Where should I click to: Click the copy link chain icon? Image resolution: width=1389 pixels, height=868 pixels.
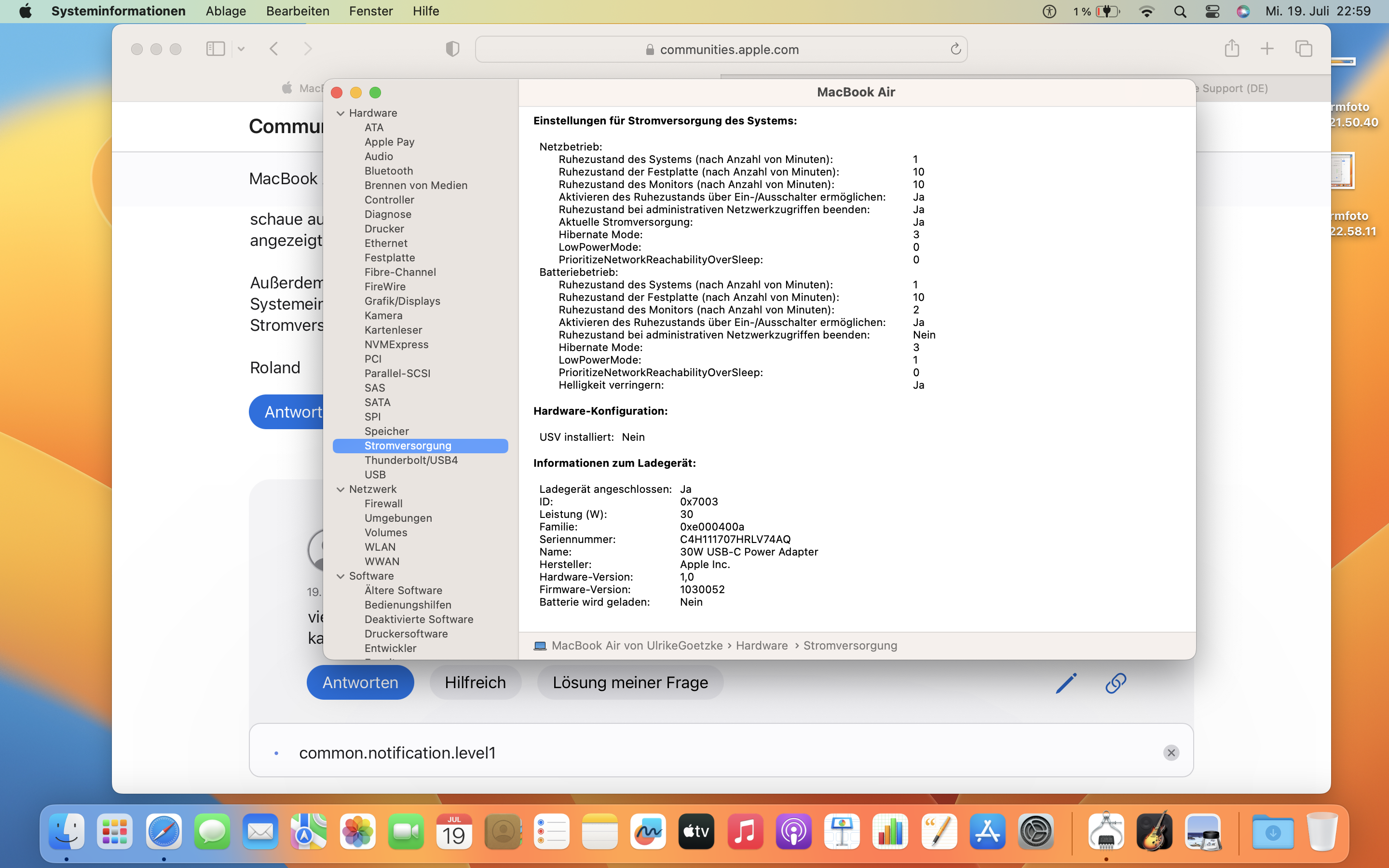pyautogui.click(x=1115, y=682)
